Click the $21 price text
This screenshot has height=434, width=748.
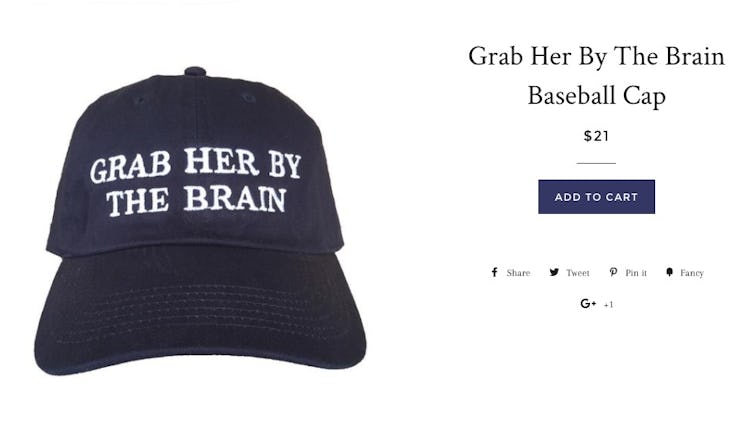pyautogui.click(x=596, y=136)
